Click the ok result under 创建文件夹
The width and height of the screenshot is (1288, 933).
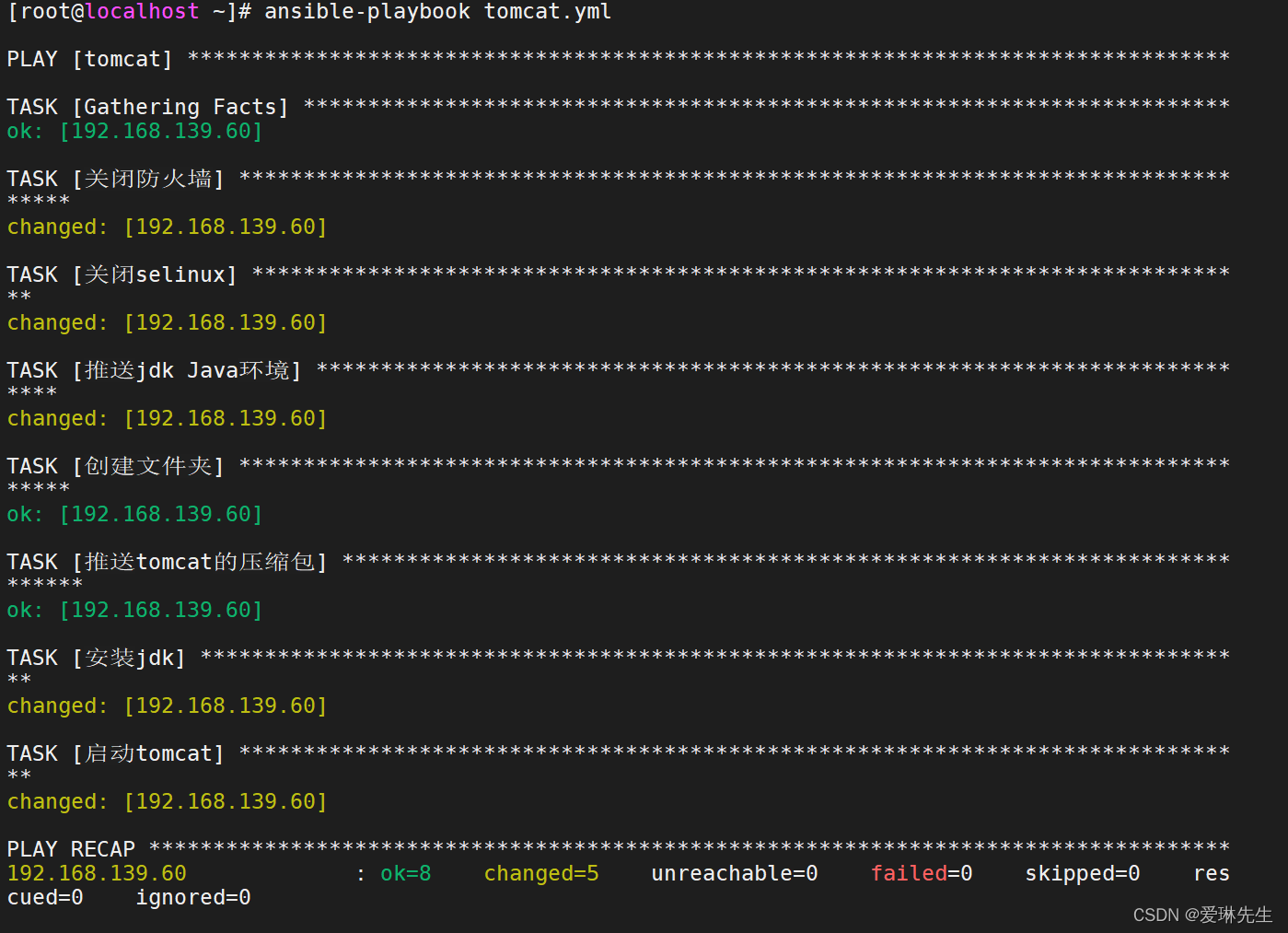click(134, 514)
